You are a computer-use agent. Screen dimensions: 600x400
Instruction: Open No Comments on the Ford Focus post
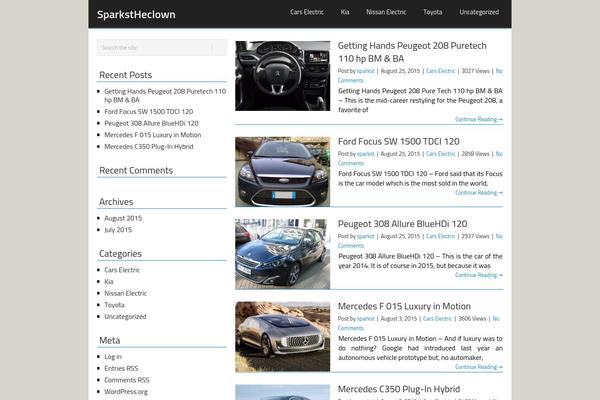pyautogui.click(x=351, y=163)
